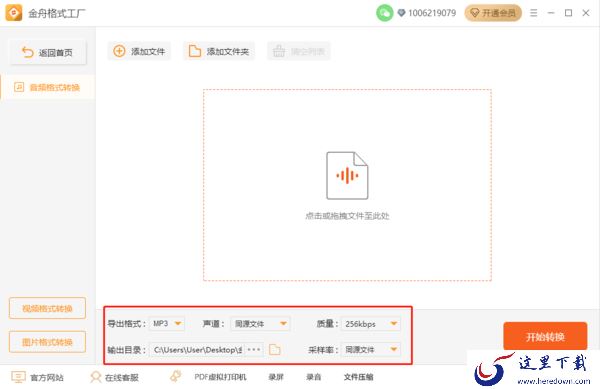Screen dimensions: 600x389
Task: Click the monitor icon beside 官方网站
Action: click(x=18, y=377)
